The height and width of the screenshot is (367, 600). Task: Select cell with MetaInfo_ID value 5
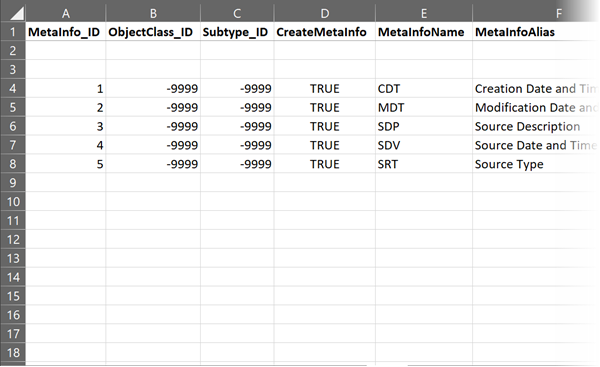[66, 164]
